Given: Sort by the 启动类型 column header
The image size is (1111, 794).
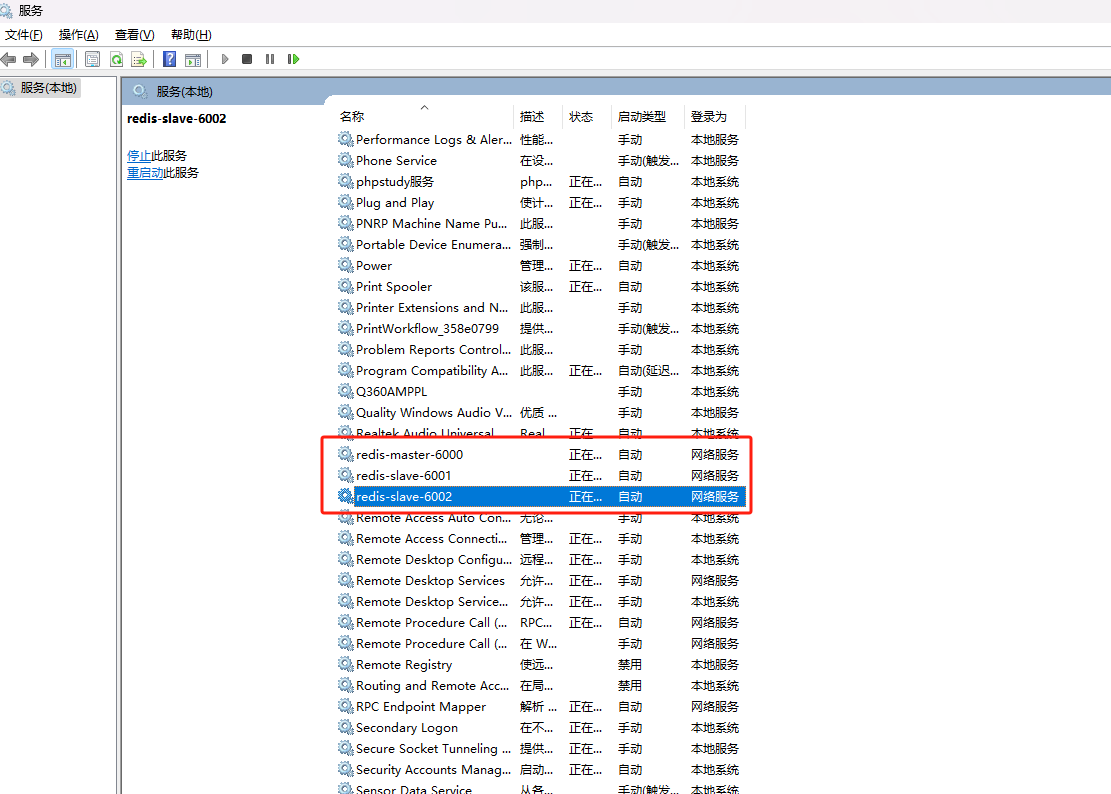Looking at the screenshot, I should [x=642, y=117].
